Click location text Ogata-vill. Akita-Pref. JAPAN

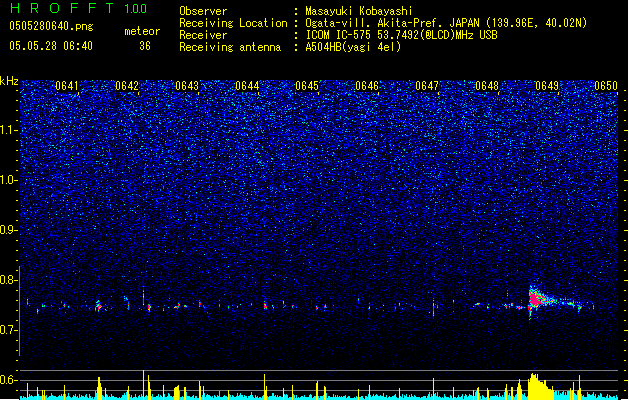(392, 23)
